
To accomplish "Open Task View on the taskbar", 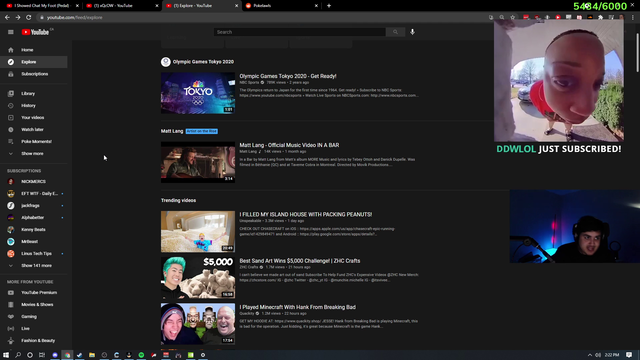I will (x=42, y=355).
